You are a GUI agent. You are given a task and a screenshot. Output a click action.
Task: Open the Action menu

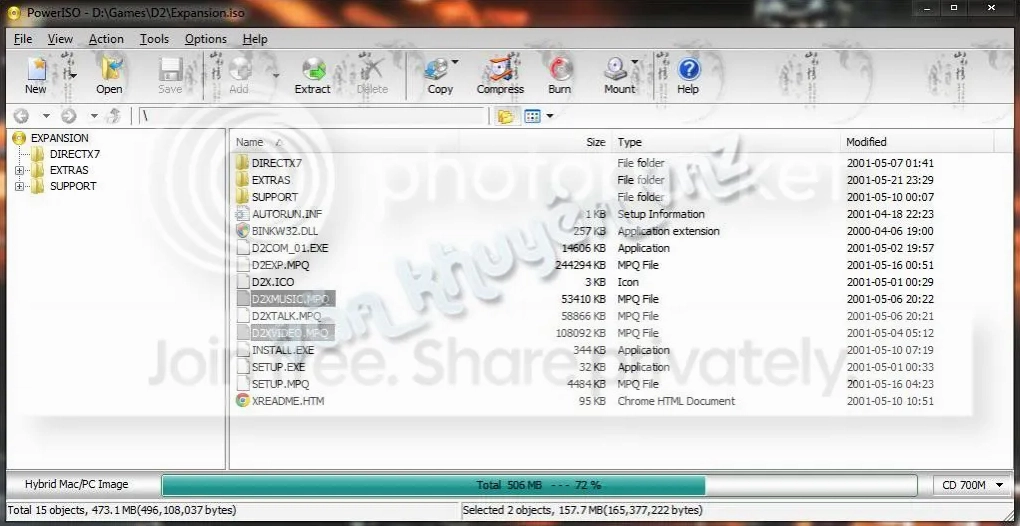[x=106, y=39]
